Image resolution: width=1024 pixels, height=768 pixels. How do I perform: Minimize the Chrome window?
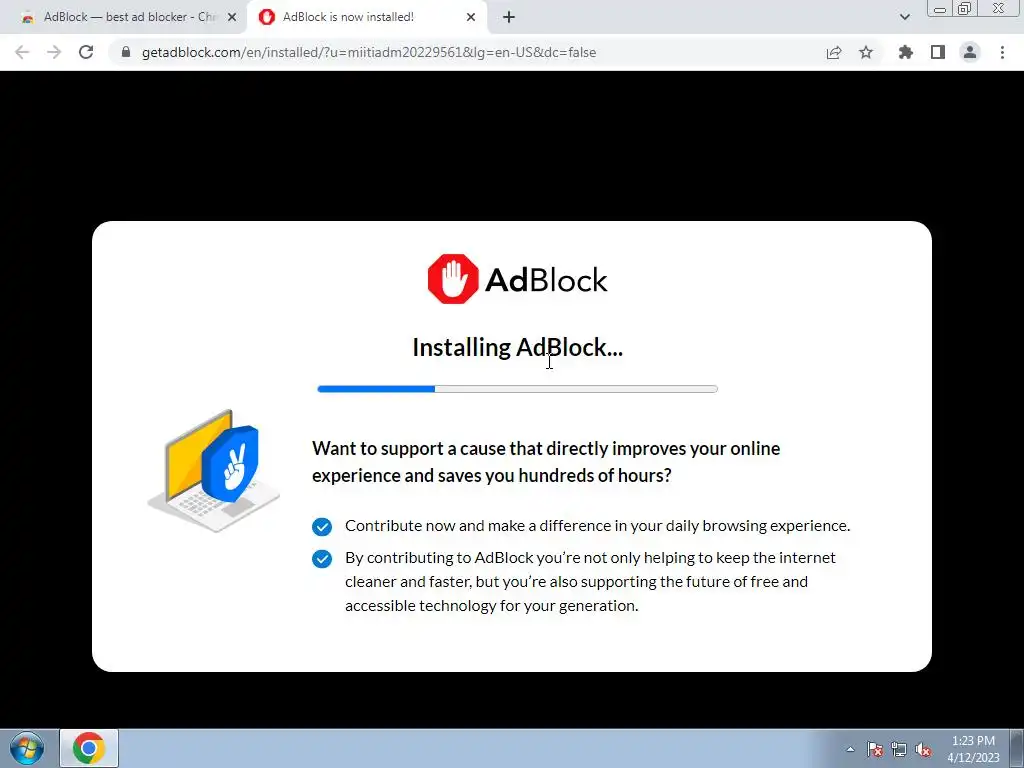[940, 8]
